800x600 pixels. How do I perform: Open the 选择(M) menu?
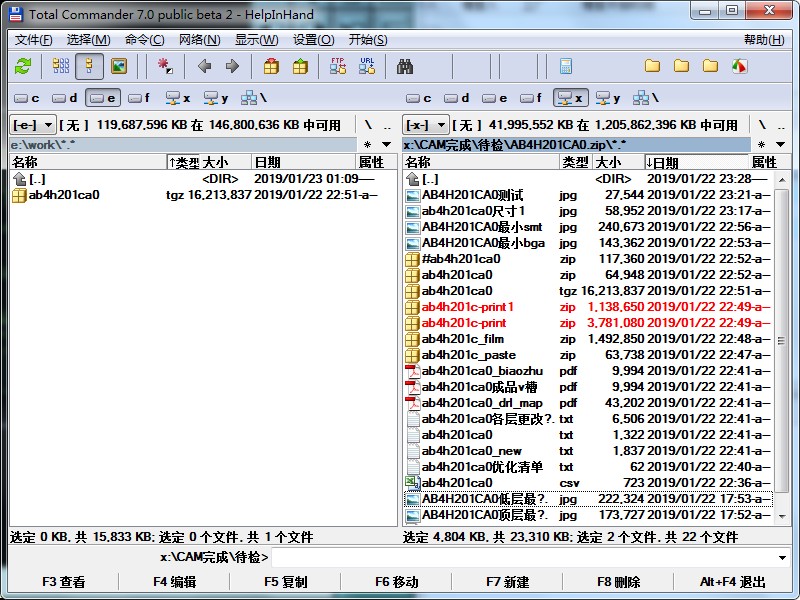pos(88,40)
